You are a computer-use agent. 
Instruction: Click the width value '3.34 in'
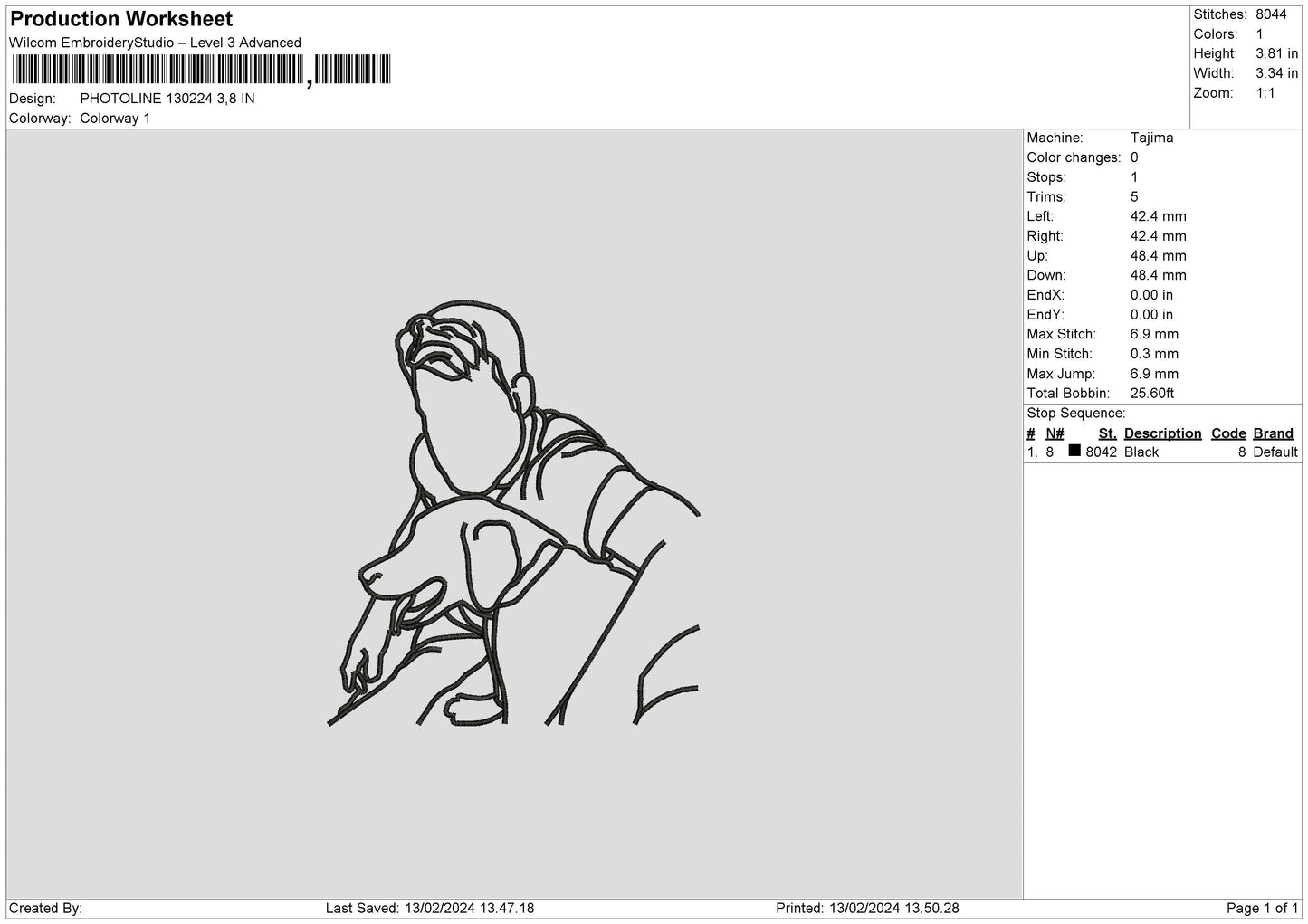pos(1276,73)
